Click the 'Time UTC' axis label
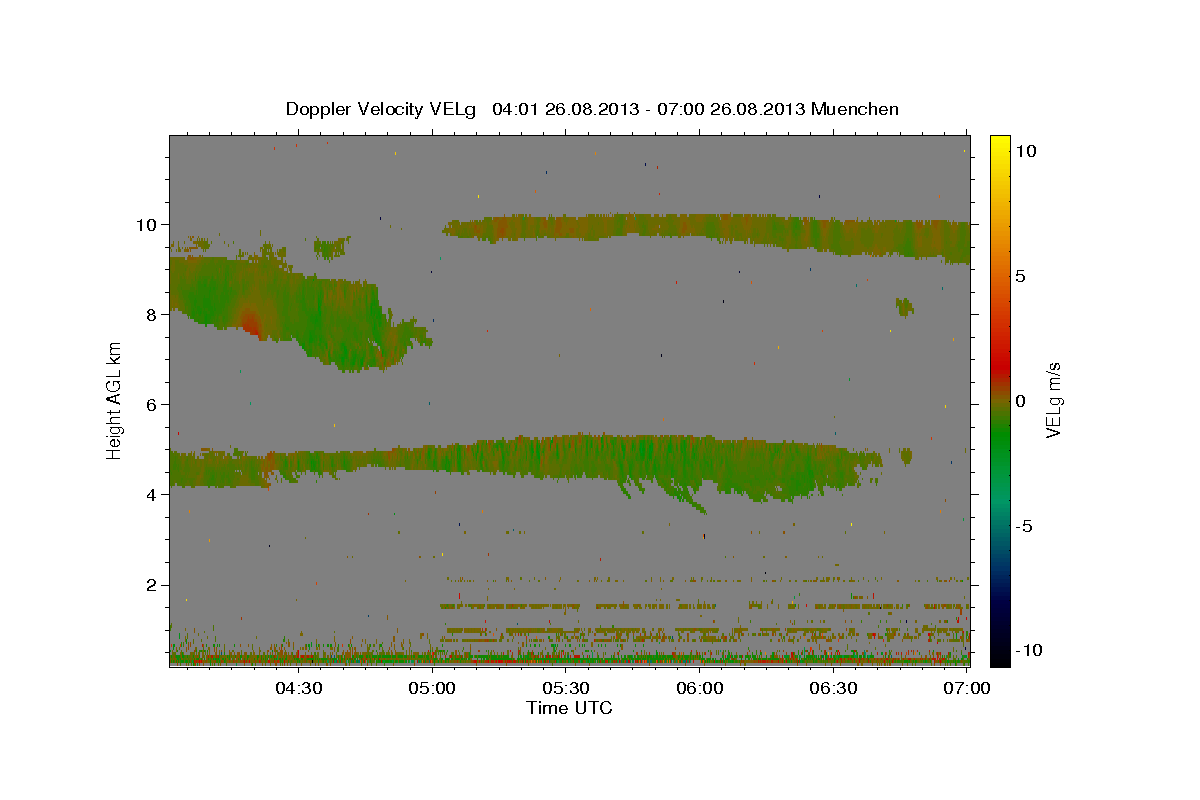Image resolution: width=1200 pixels, height=800 pixels. coord(569,708)
